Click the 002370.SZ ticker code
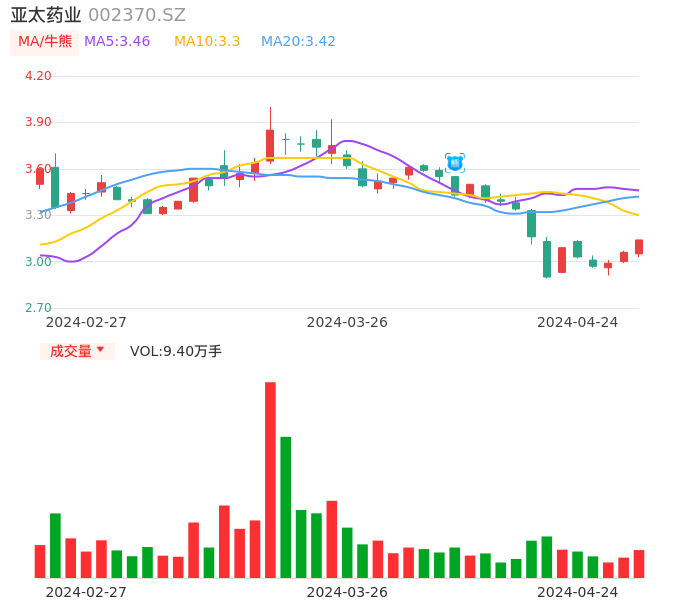This screenshot has height=606, width=686. click(137, 15)
